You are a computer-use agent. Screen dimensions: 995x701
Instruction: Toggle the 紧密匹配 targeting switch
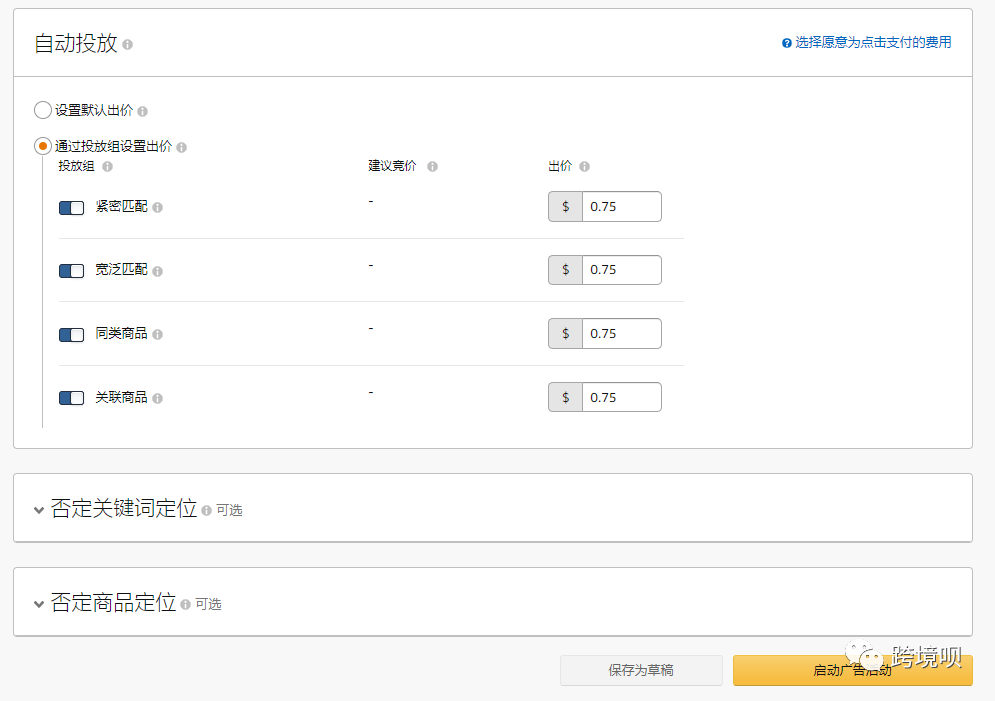(x=71, y=207)
